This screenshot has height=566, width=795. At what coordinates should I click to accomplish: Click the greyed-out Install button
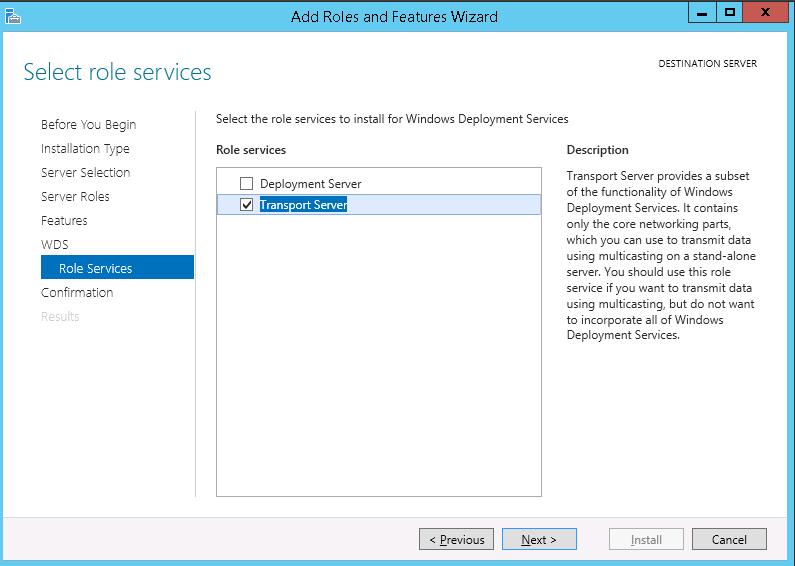646,539
